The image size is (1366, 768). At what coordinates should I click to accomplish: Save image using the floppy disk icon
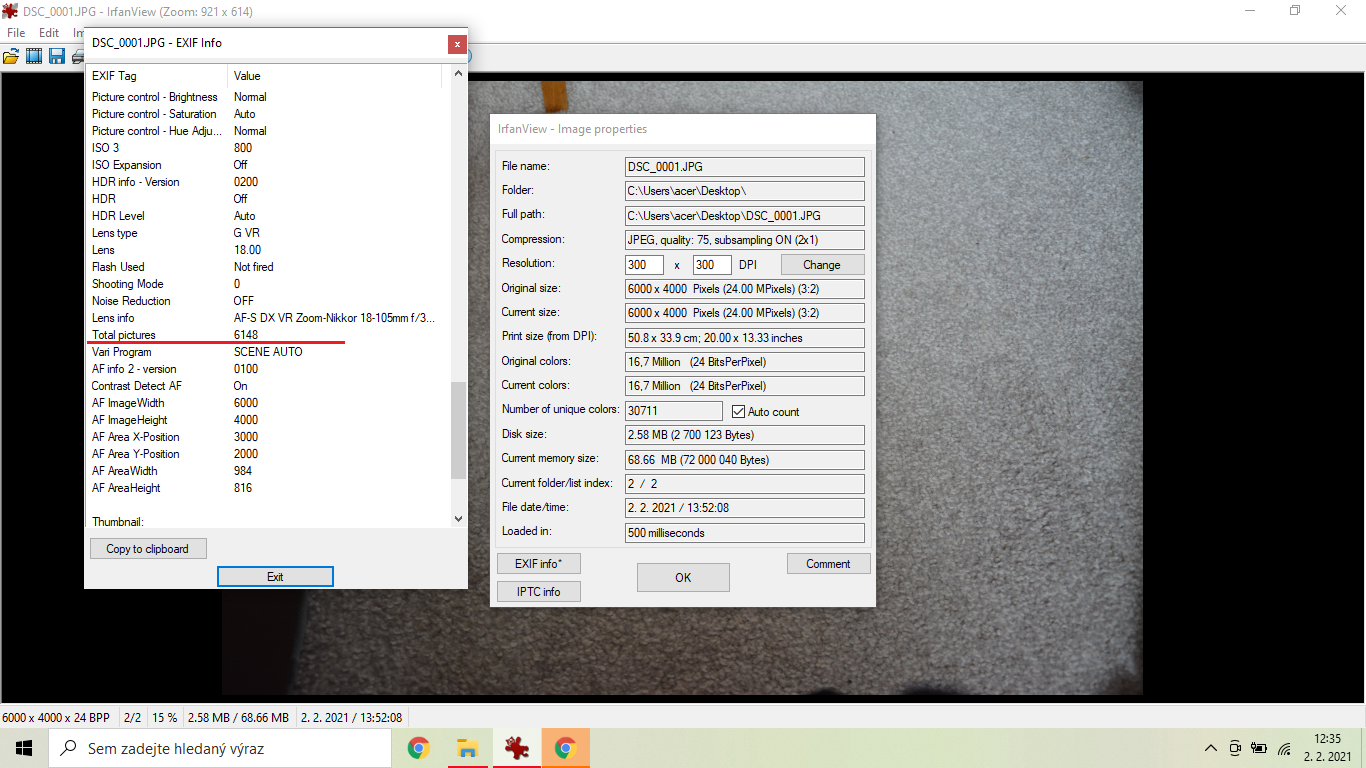point(57,56)
